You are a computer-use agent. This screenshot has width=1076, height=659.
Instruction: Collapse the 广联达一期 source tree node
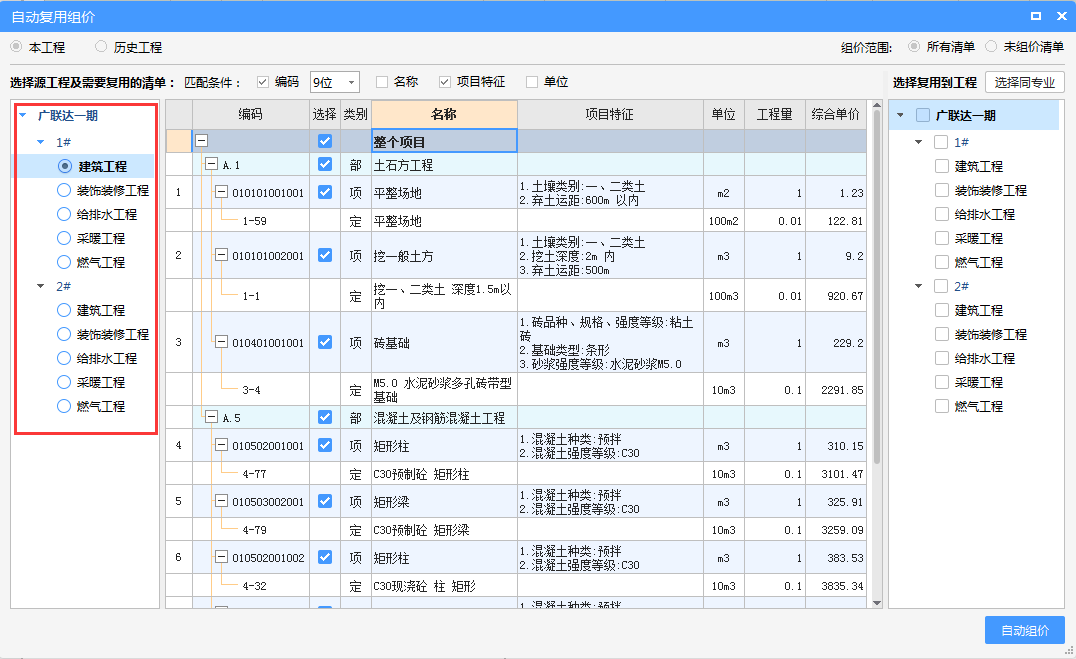(23, 116)
